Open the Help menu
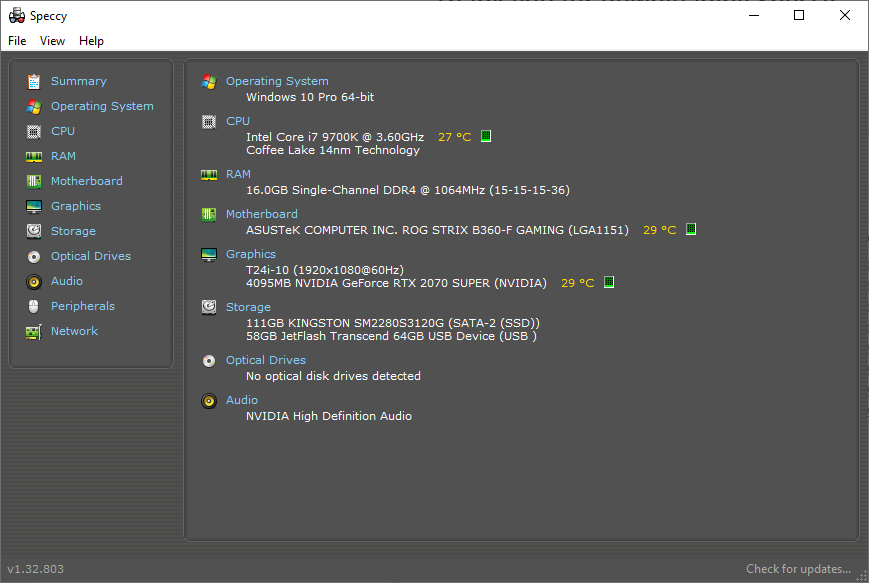The image size is (869, 583). pos(91,41)
